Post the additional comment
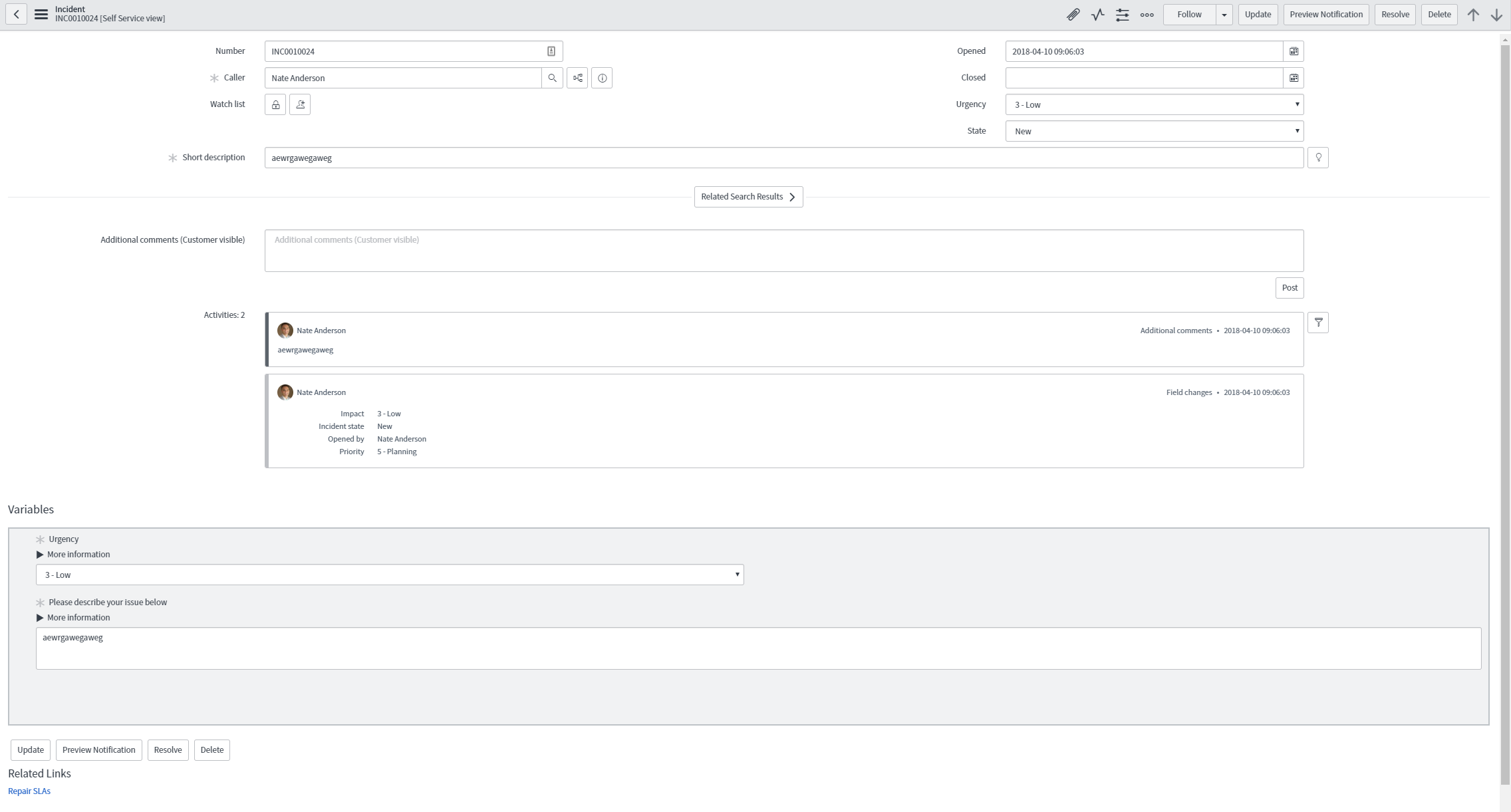This screenshot has height=812, width=1511. [1290, 288]
